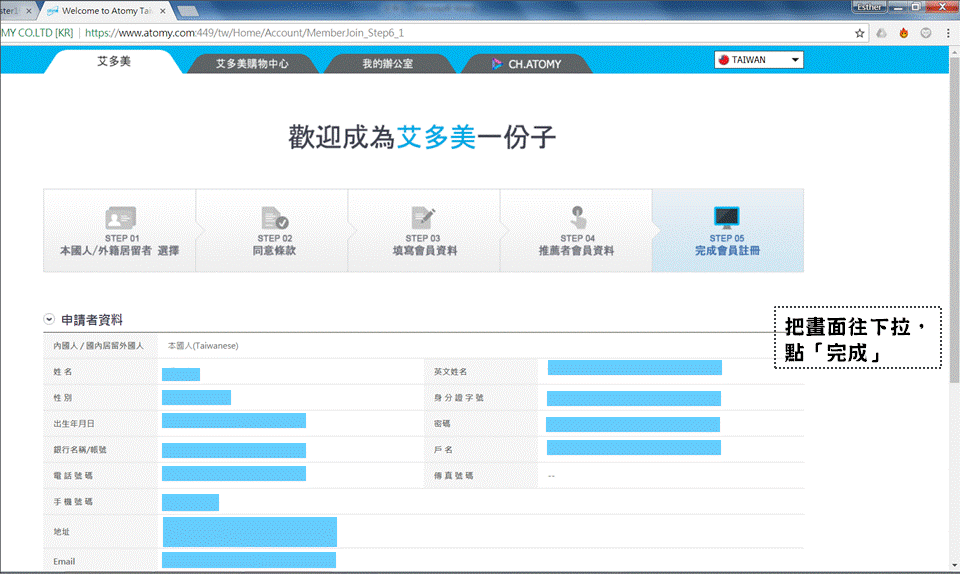Click the CH.ATOMY play logo icon

tap(497, 64)
